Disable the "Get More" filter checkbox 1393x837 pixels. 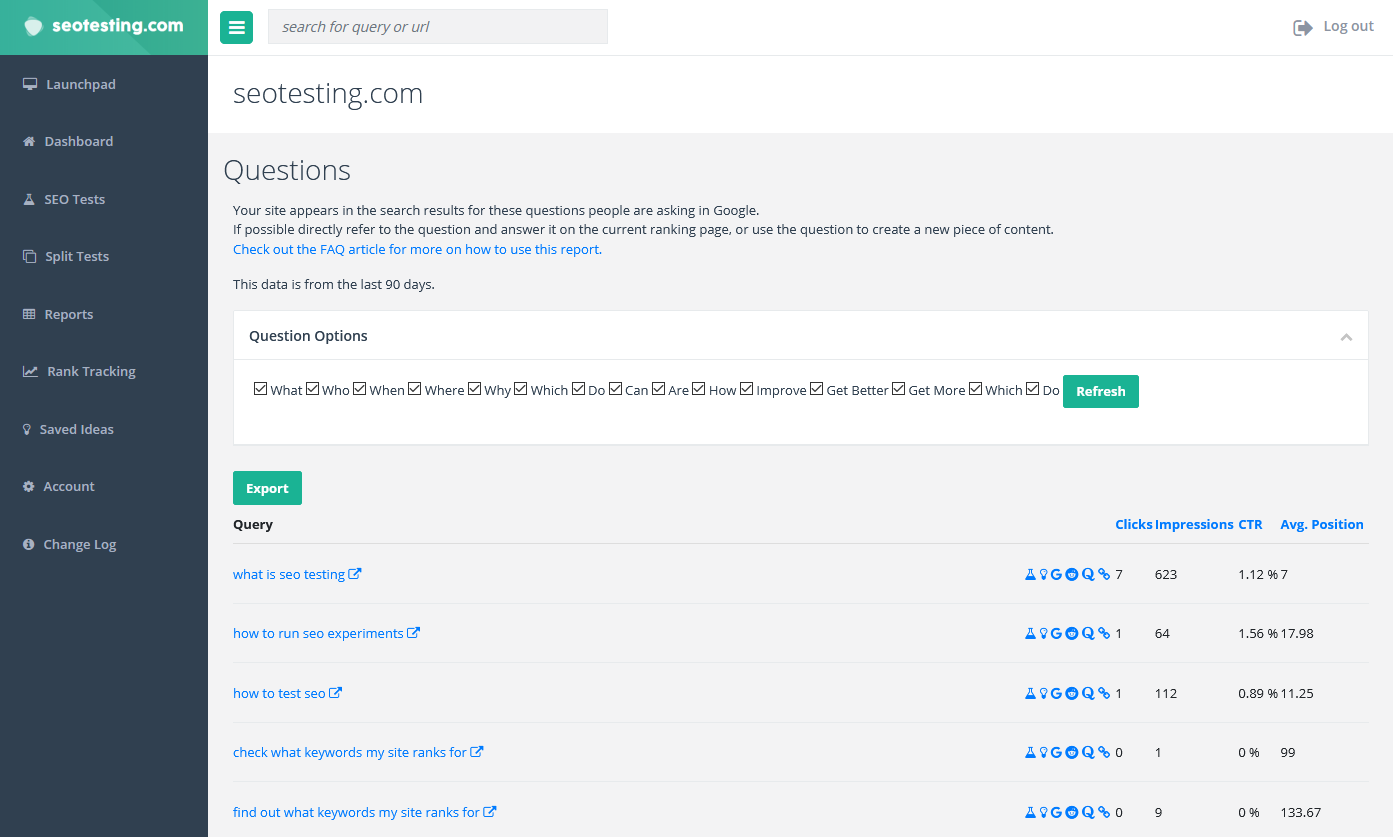[x=898, y=388]
